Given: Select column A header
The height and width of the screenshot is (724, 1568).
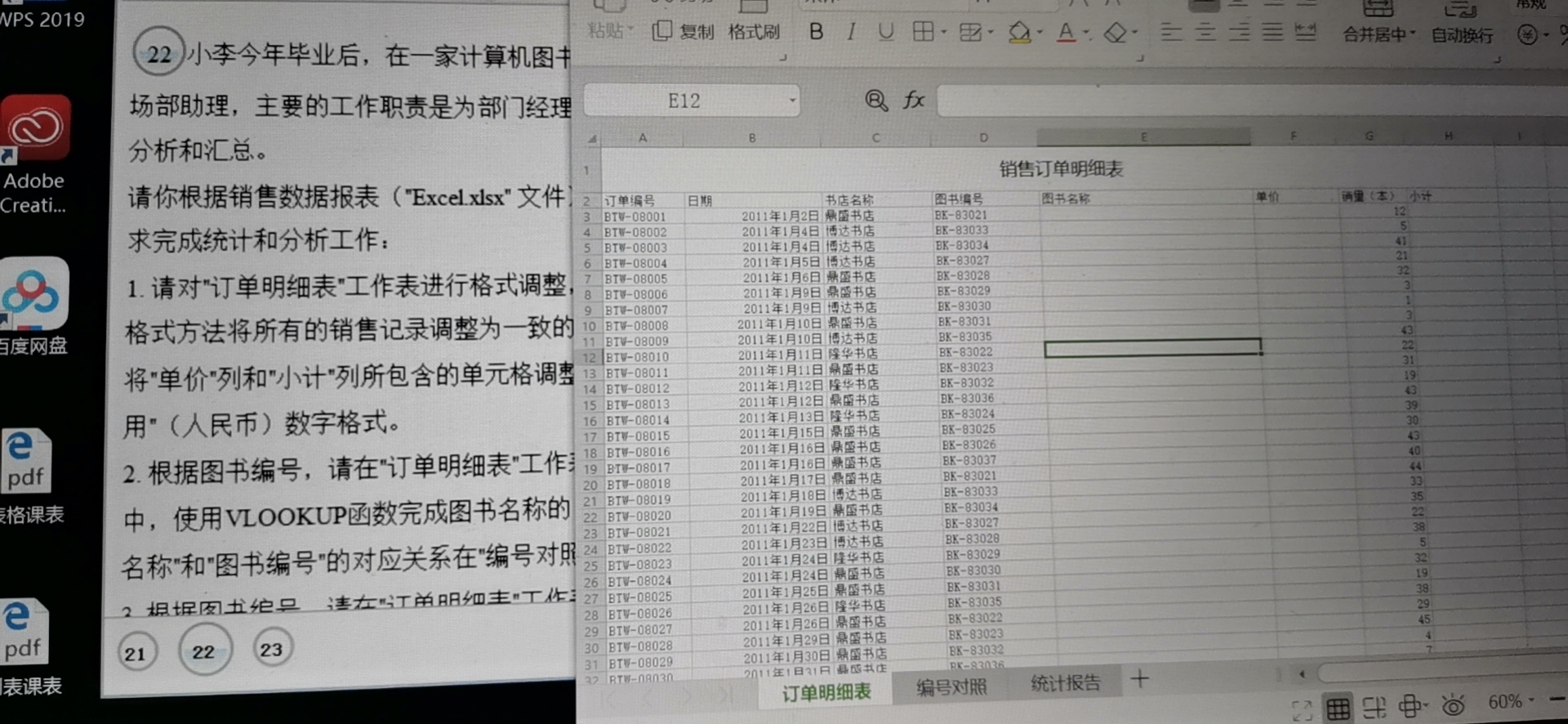Looking at the screenshot, I should tap(643, 138).
